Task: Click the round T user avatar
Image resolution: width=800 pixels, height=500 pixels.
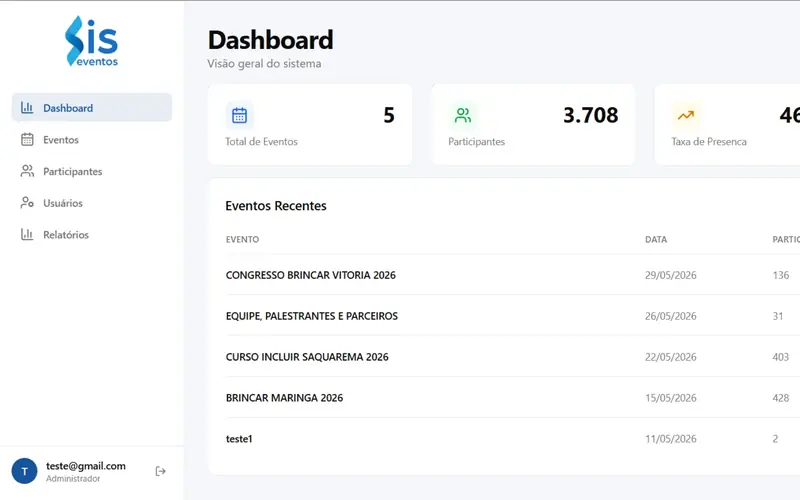Action: coord(24,471)
